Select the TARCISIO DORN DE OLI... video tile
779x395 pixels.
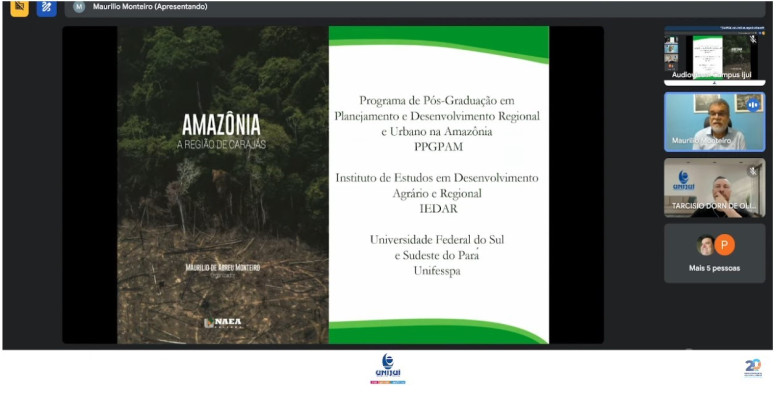pos(714,188)
